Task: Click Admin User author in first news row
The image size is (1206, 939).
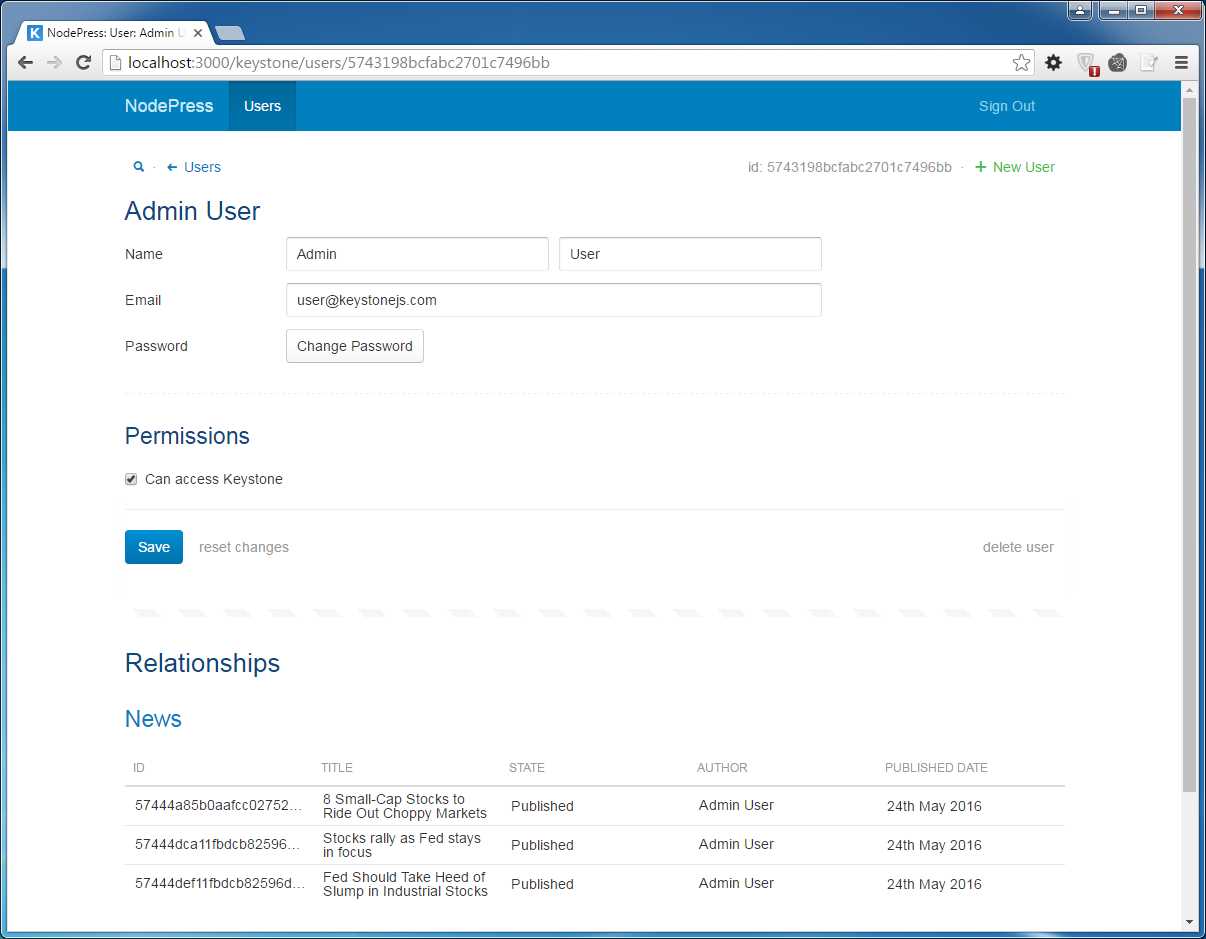Action: pos(736,805)
